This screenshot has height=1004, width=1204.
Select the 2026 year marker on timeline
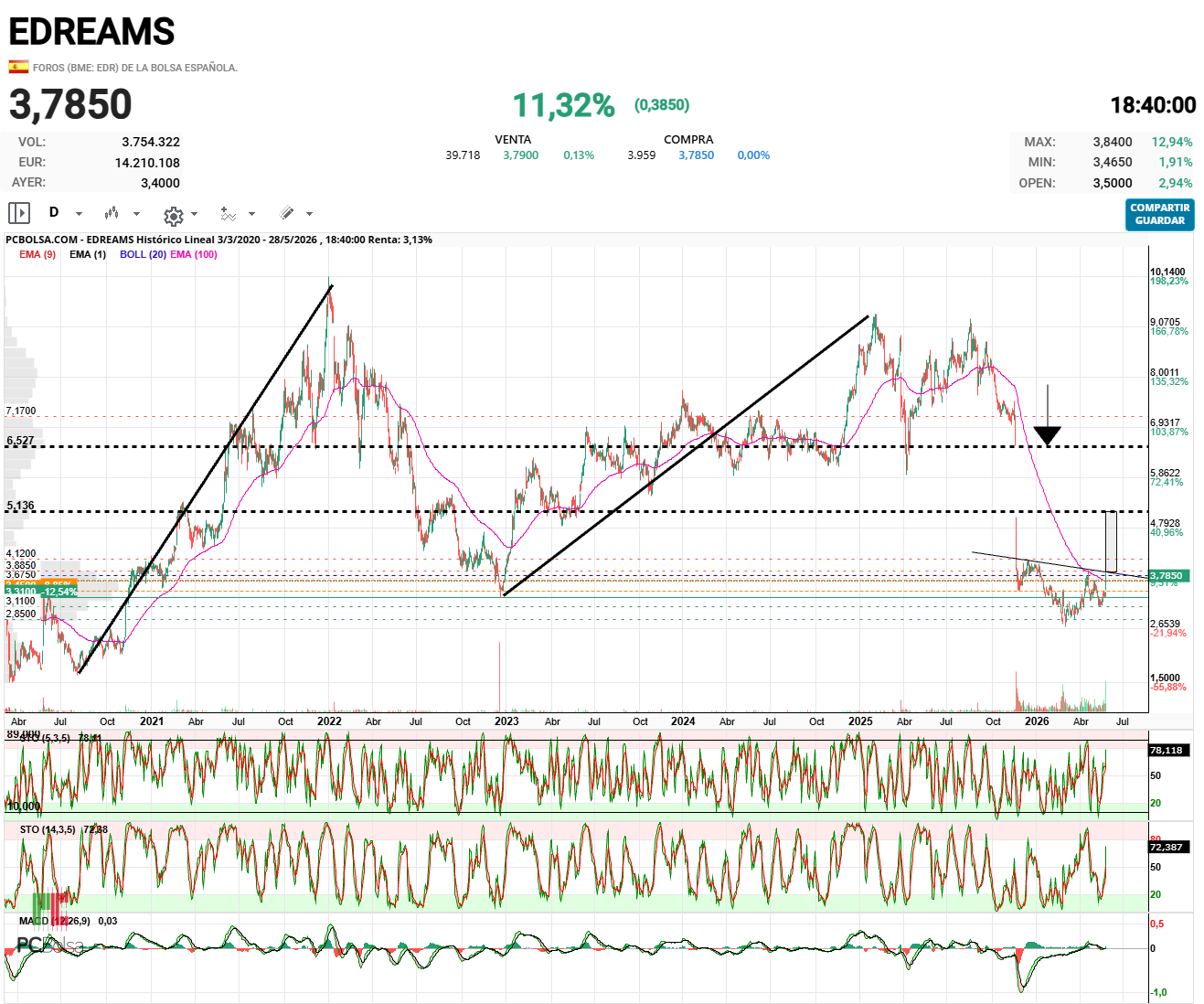click(1037, 721)
